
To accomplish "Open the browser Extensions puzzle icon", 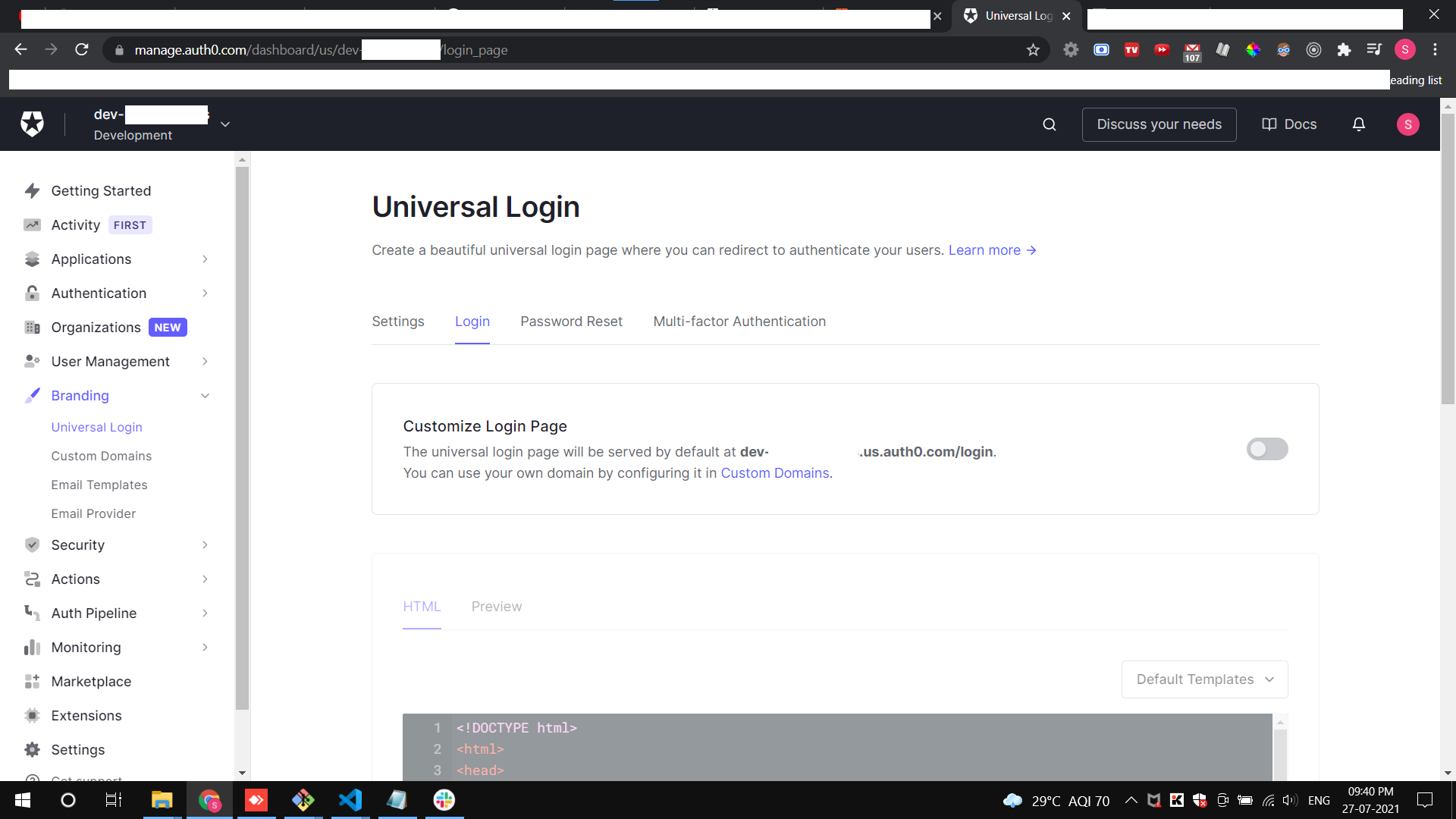I will 1344,50.
